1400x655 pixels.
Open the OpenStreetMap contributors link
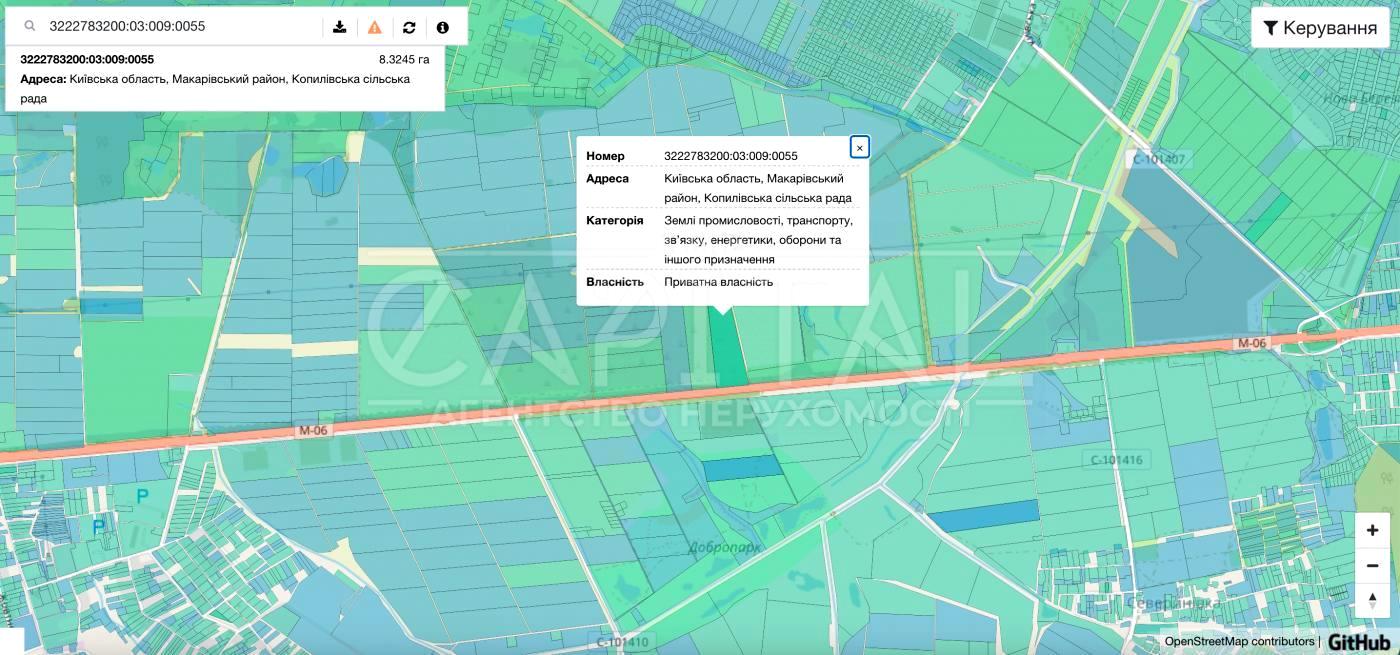click(1239, 642)
